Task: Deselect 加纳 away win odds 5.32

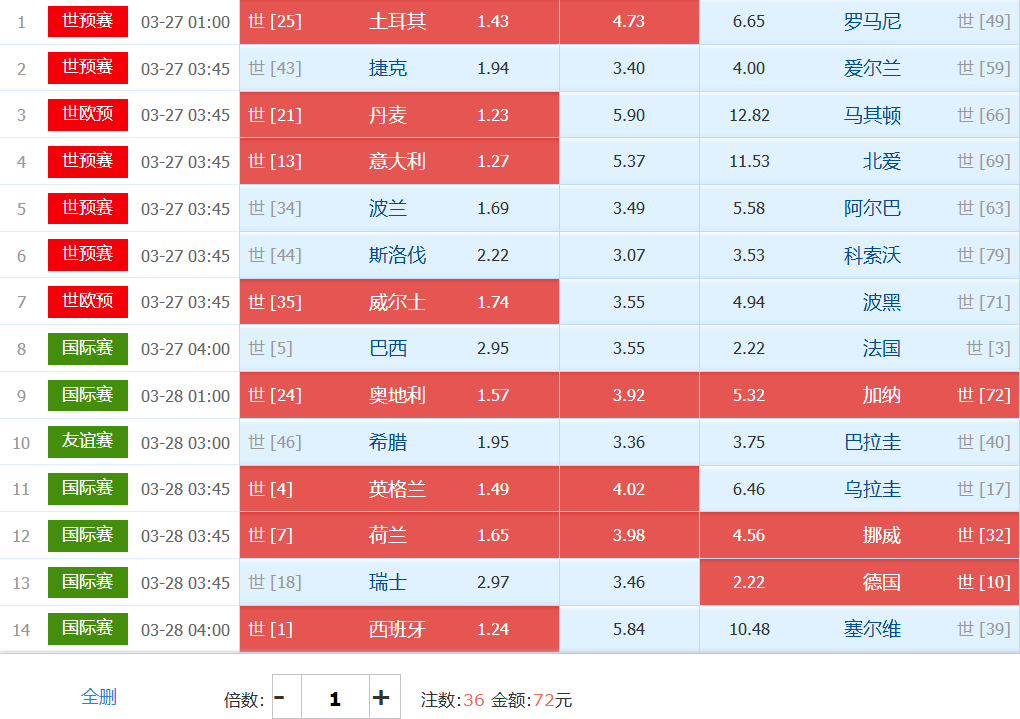Action: point(859,395)
